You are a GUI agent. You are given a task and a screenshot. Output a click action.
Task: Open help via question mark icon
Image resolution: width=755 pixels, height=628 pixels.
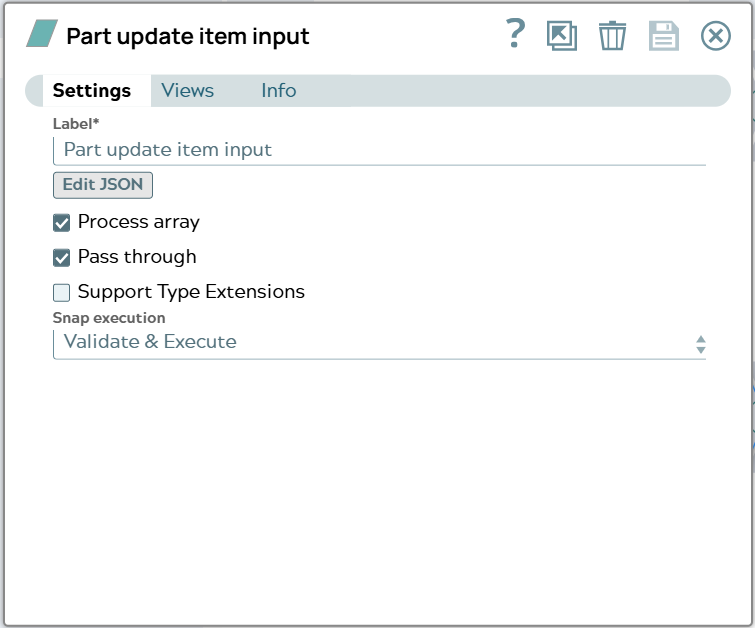tap(515, 34)
